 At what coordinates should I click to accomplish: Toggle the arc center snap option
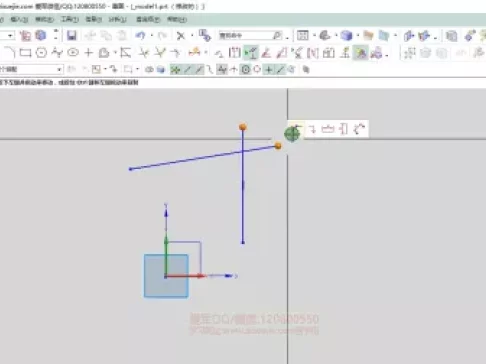click(x=246, y=69)
